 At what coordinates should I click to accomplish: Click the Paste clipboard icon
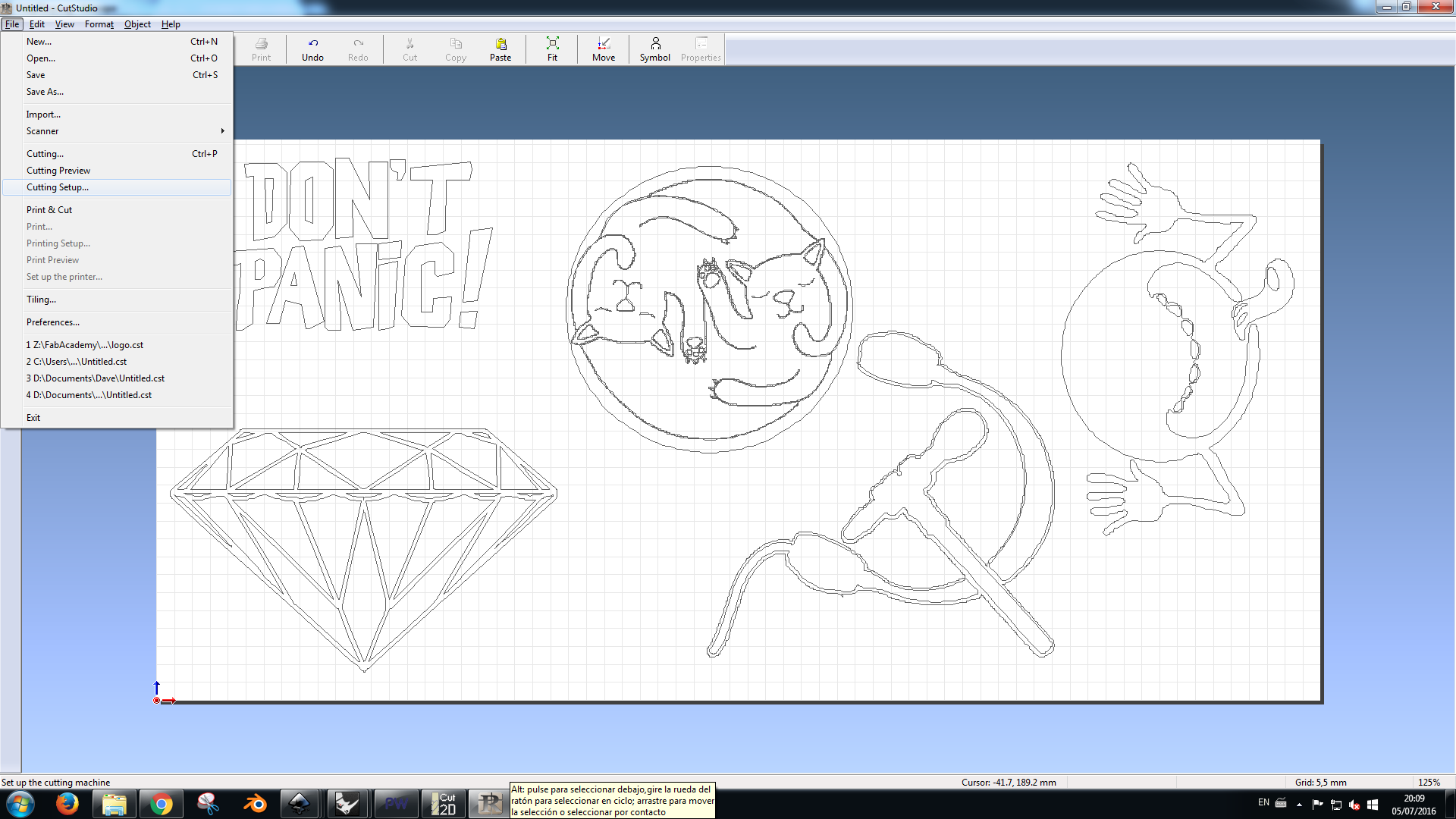coord(500,49)
